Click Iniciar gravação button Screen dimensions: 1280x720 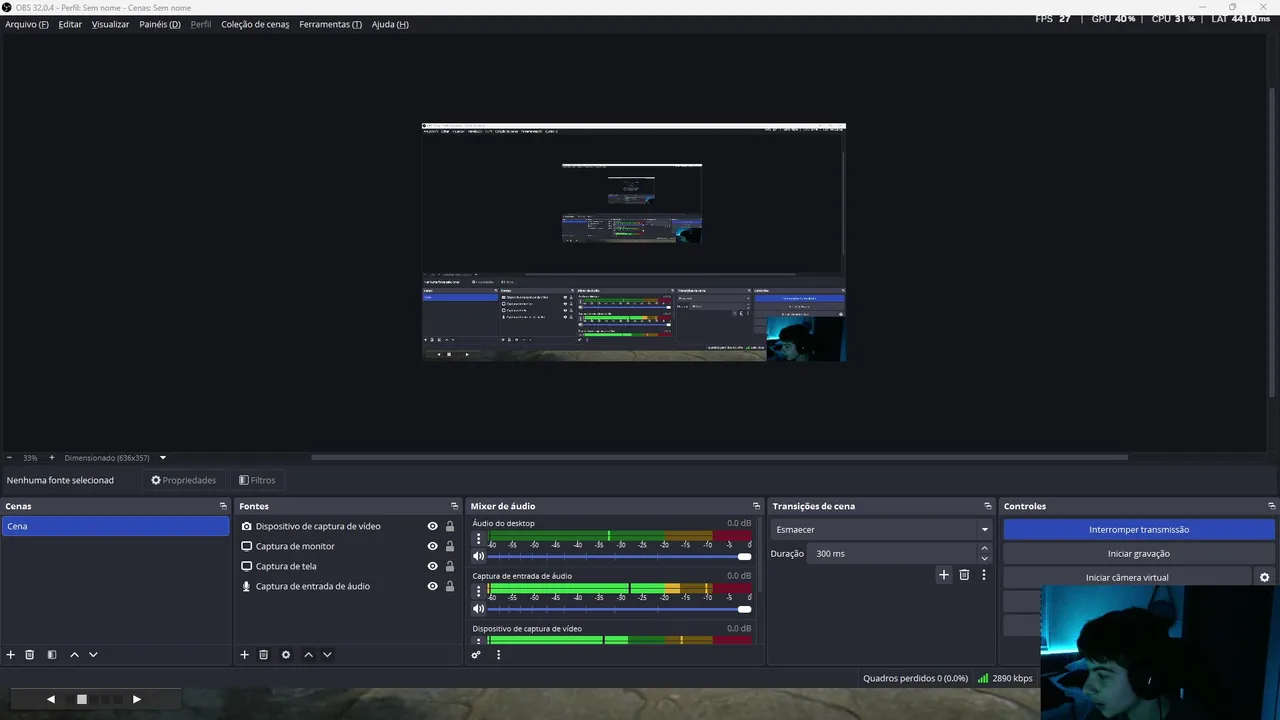pyautogui.click(x=1139, y=554)
